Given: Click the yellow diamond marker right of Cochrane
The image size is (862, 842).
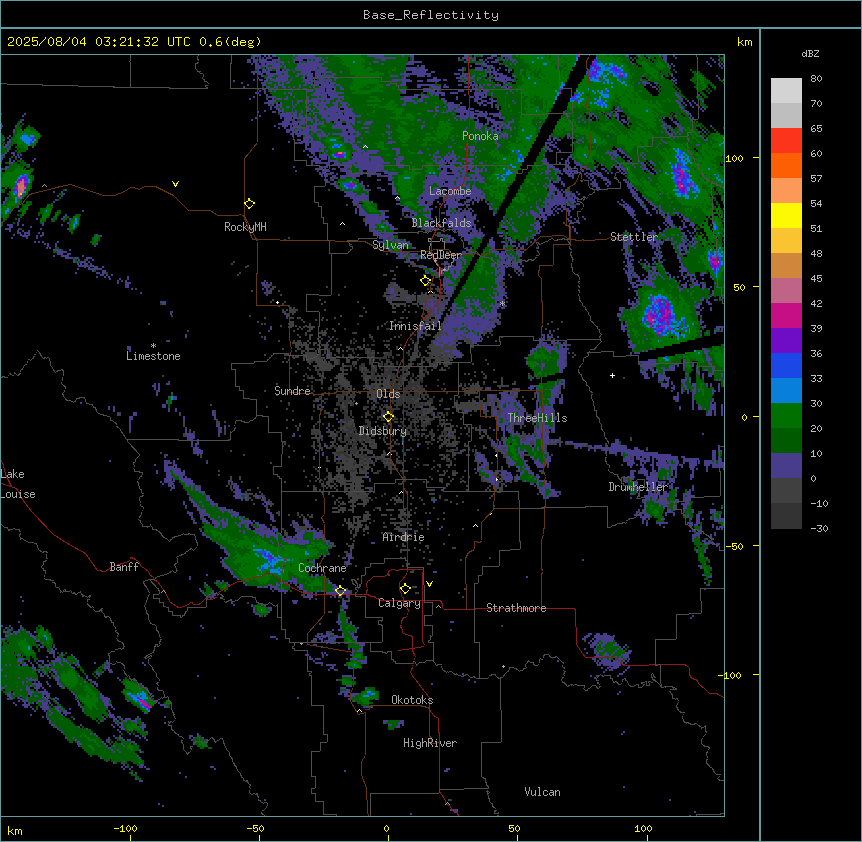Looking at the screenshot, I should point(341,591).
